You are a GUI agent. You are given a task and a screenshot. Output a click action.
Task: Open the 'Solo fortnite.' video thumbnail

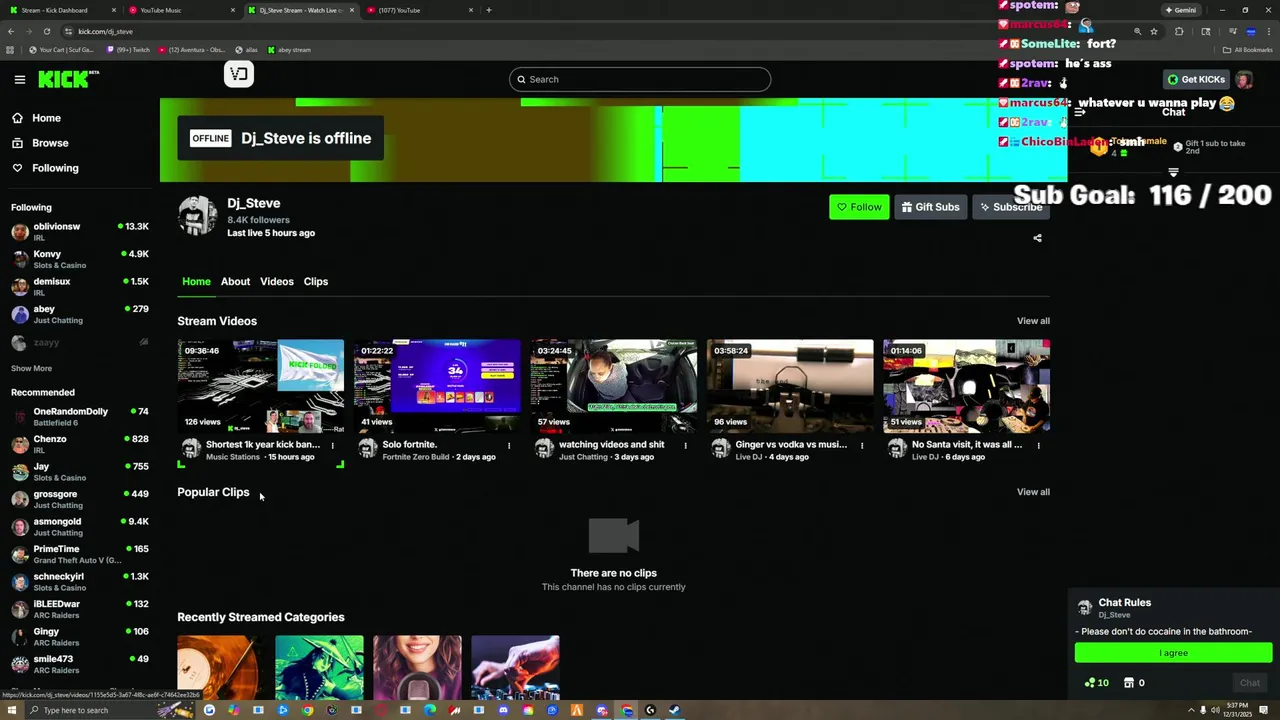437,386
